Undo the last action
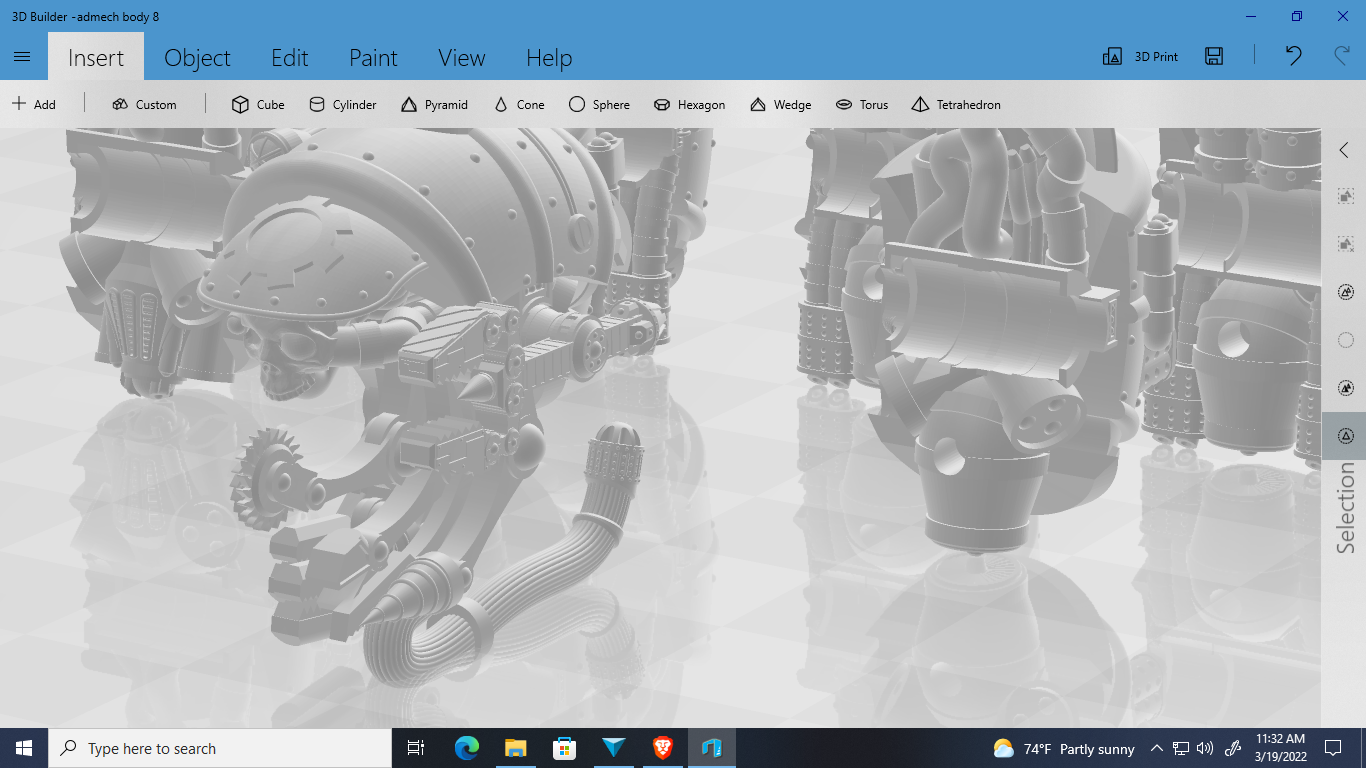1366x768 pixels. click(1293, 56)
